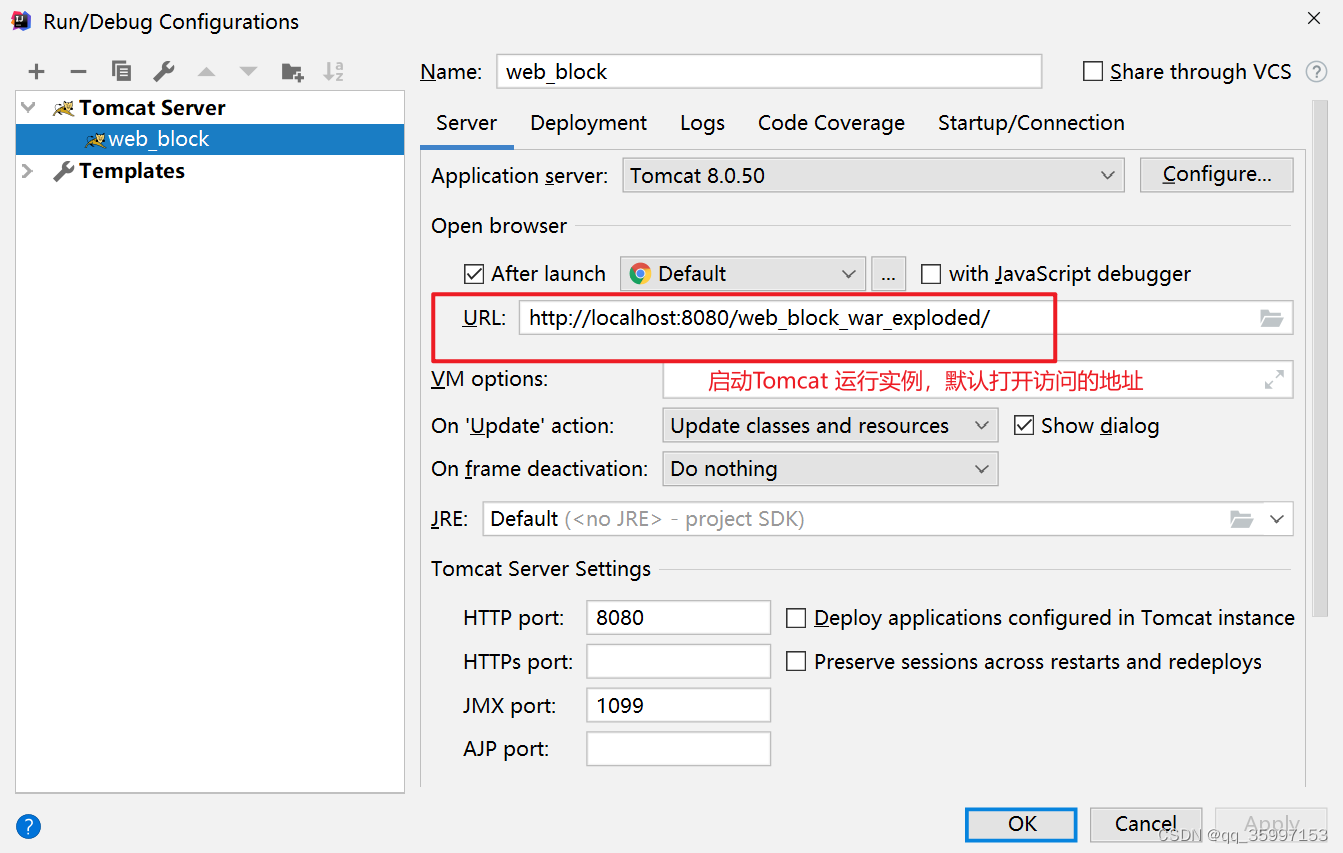This screenshot has height=853, width=1343.
Task: Toggle Show dialog checkbox
Action: (1023, 426)
